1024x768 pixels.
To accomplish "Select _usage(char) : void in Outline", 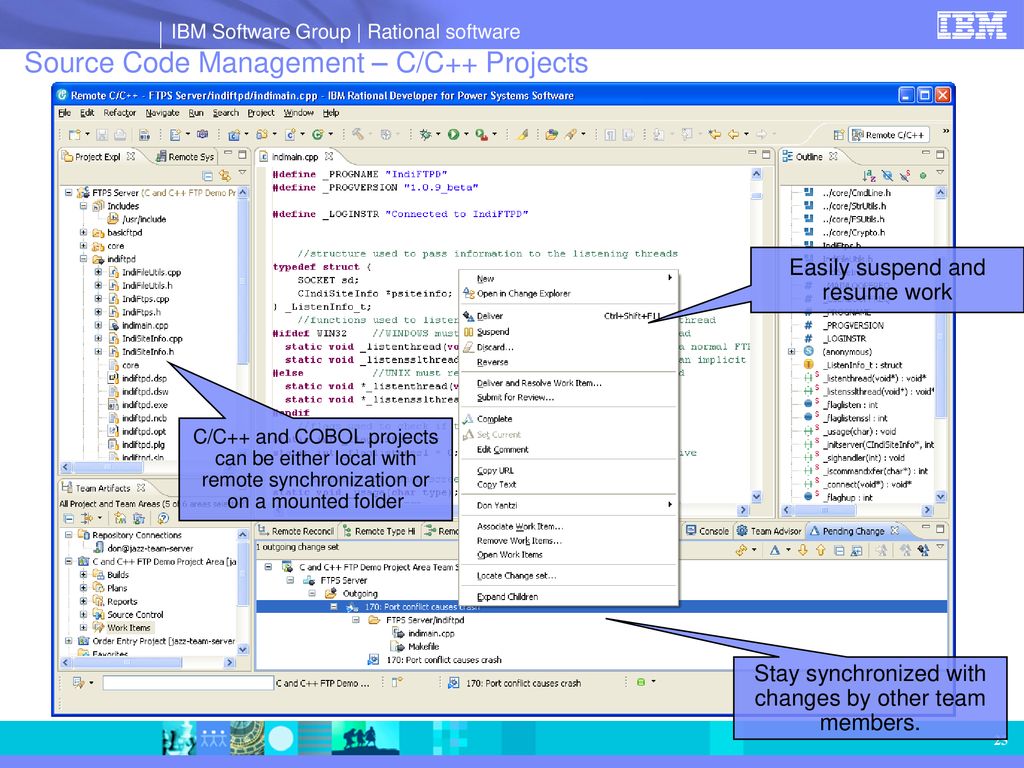I will pyautogui.click(x=860, y=432).
